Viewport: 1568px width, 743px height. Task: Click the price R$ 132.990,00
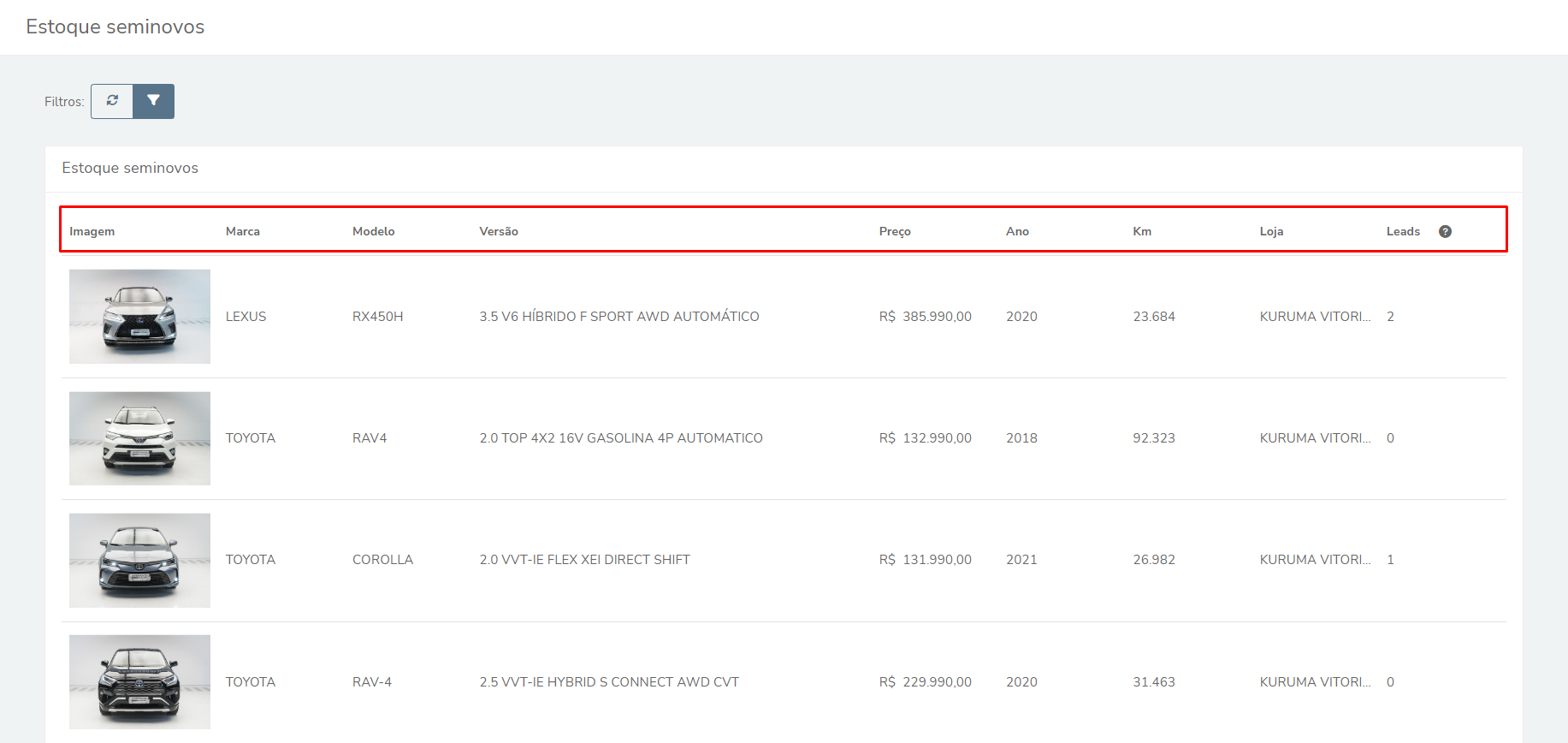pos(926,438)
